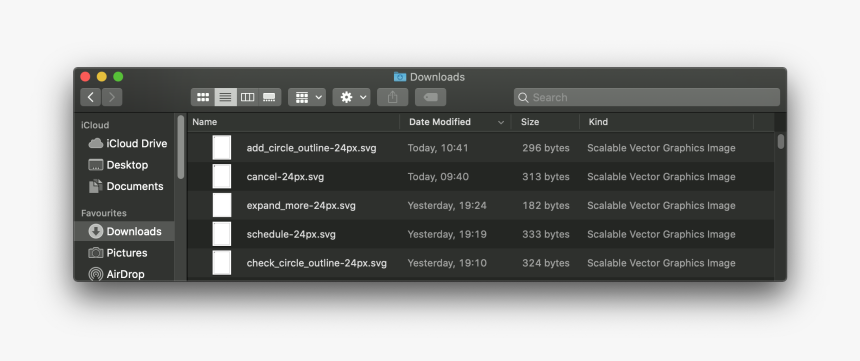The height and width of the screenshot is (361, 860).
Task: Focus the Search field
Action: pos(647,97)
